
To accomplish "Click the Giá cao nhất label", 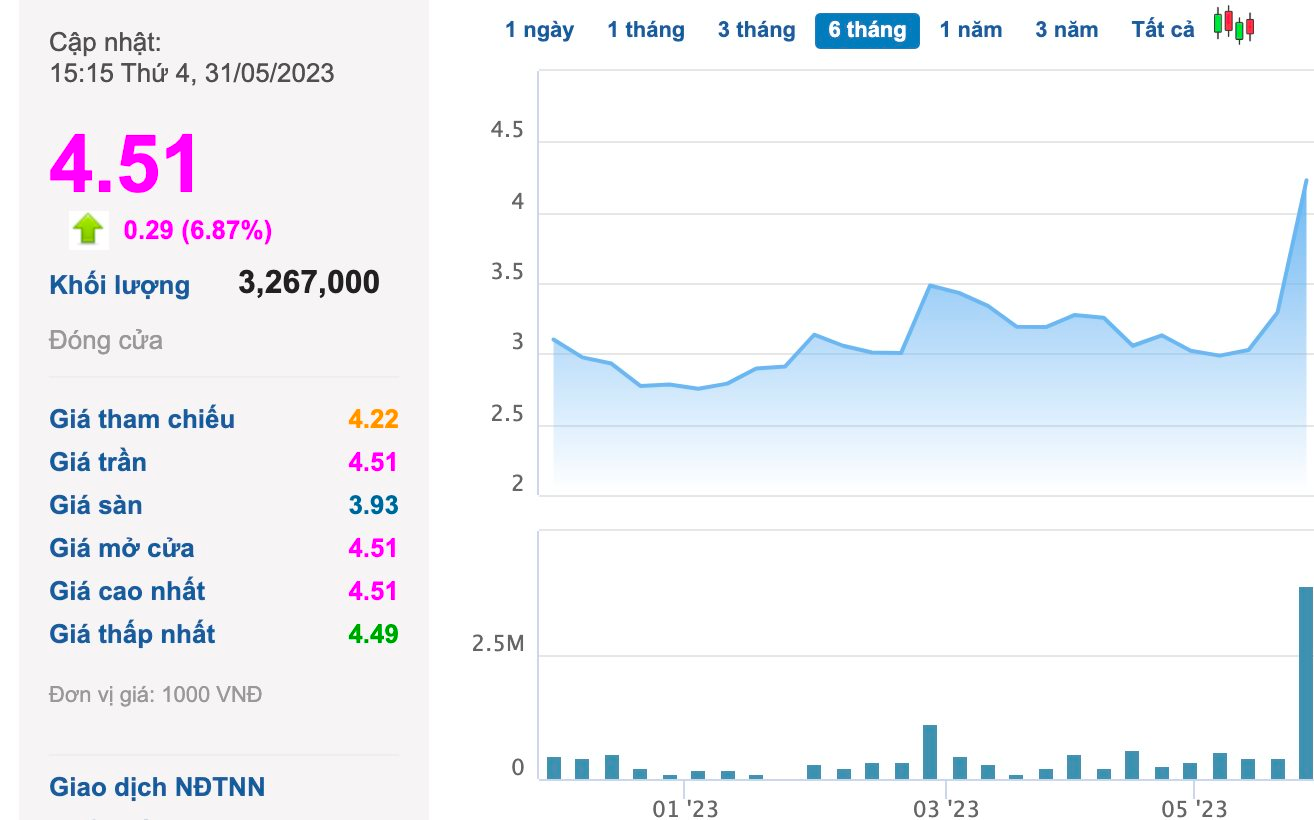I will tap(127, 591).
